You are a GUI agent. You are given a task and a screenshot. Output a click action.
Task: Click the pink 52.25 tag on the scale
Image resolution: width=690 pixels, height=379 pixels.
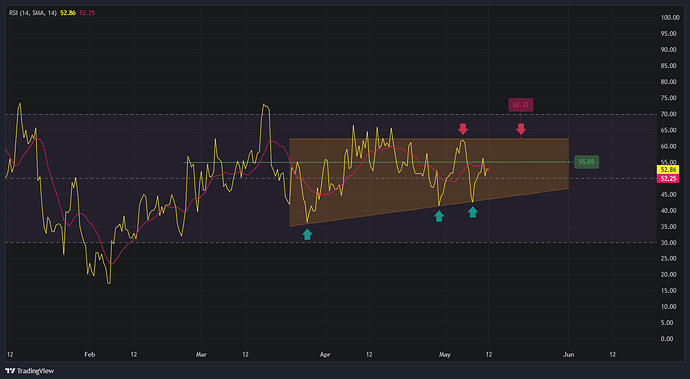coord(668,178)
